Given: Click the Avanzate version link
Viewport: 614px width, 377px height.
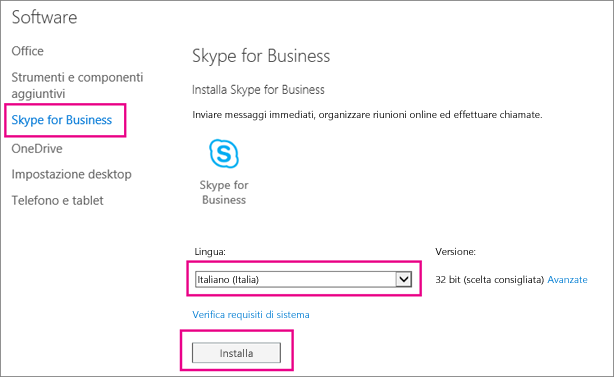Looking at the screenshot, I should [x=567, y=280].
